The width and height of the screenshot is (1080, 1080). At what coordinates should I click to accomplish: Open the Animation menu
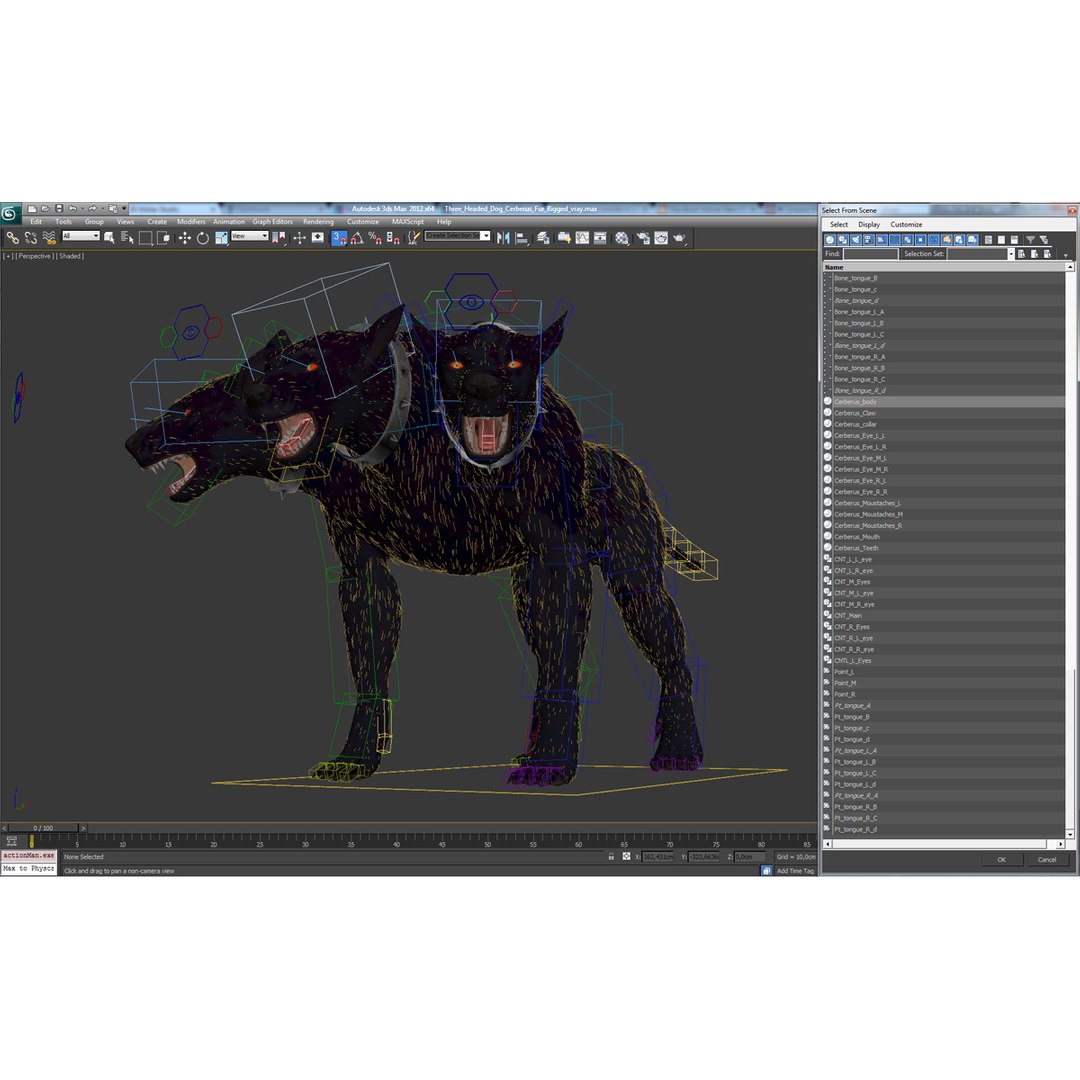[x=229, y=222]
